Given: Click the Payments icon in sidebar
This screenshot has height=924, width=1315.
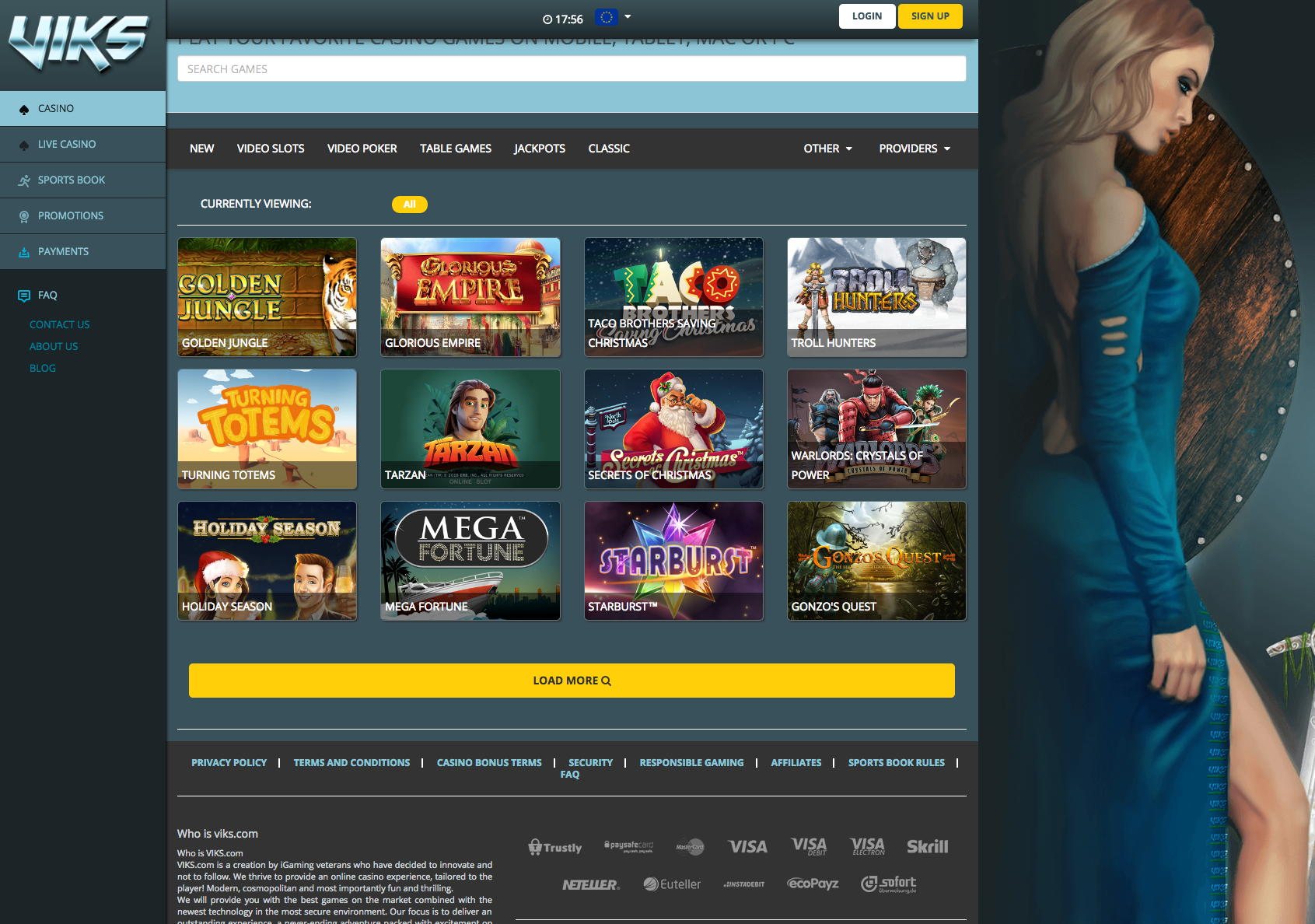Looking at the screenshot, I should (x=24, y=252).
